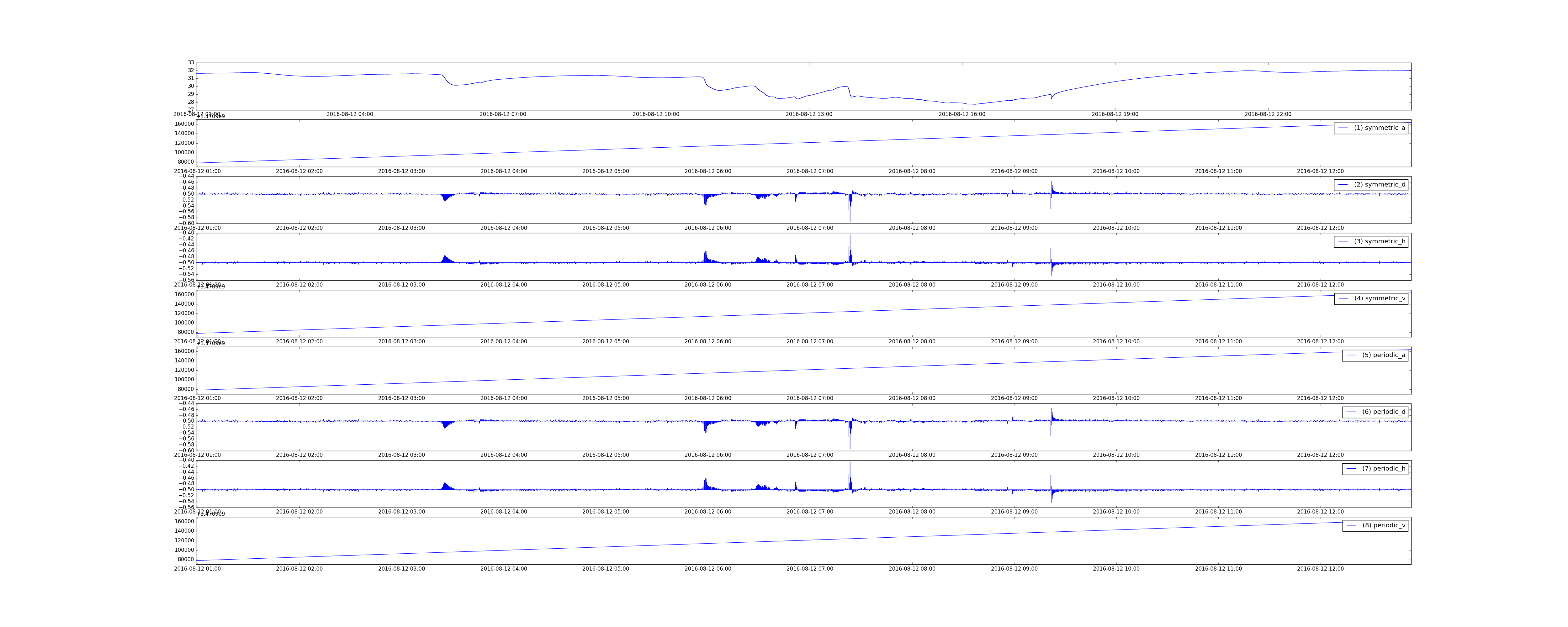
Task: Select the '(3) symmetric_h' legend label
Action: pos(1371,241)
